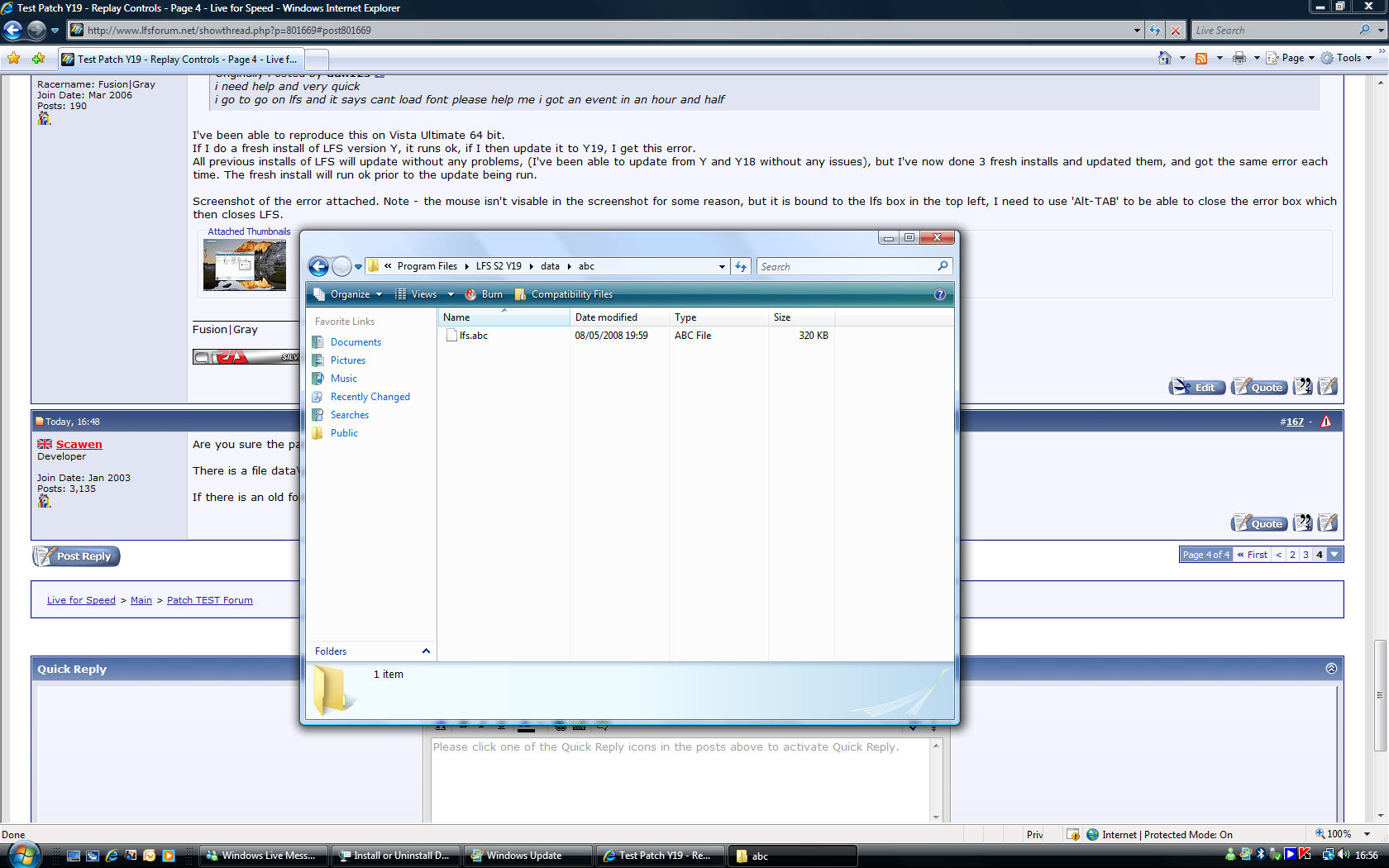Click the report post warning triangle icon

pos(1326,422)
